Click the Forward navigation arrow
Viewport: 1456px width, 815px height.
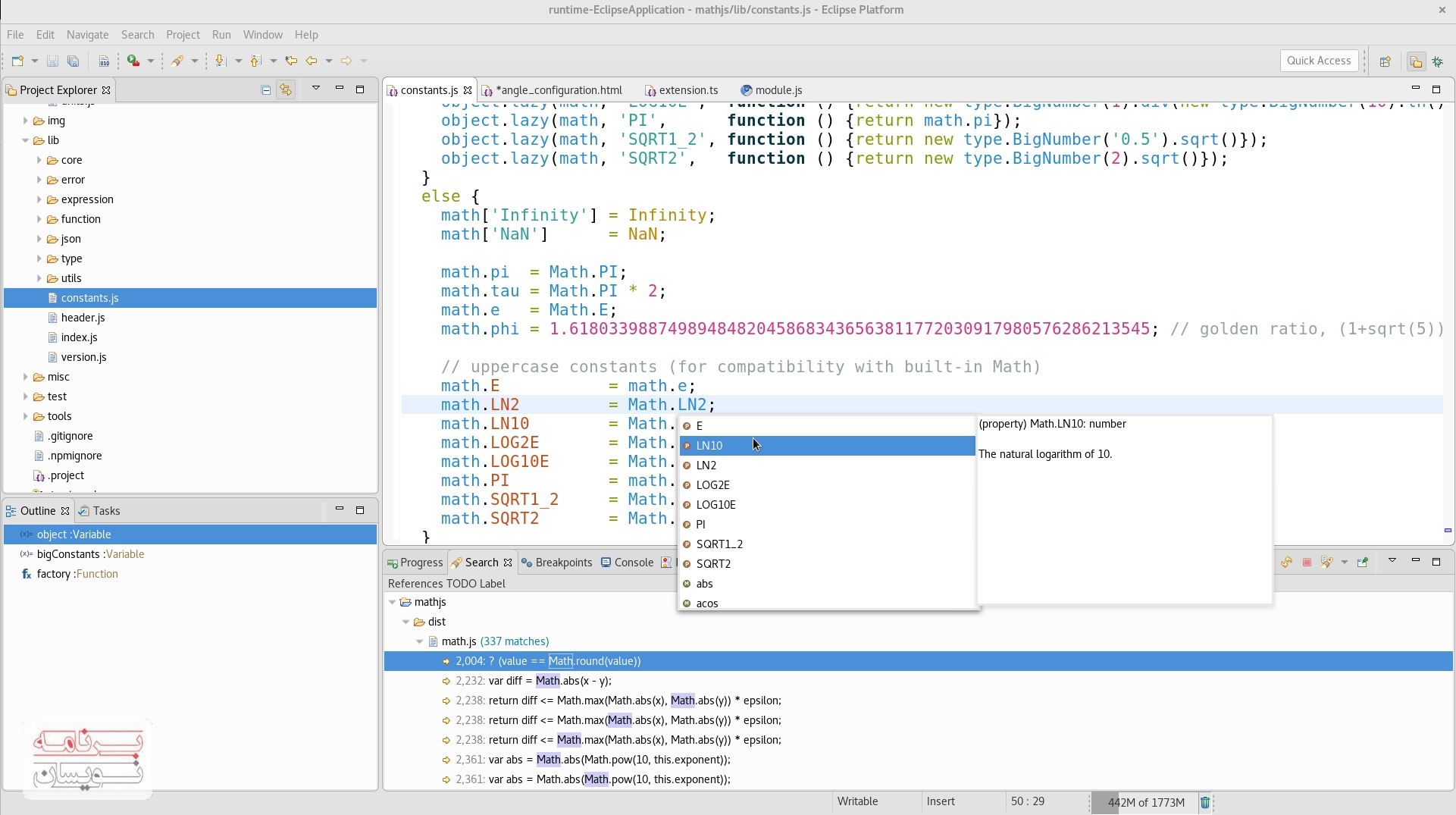click(x=346, y=61)
